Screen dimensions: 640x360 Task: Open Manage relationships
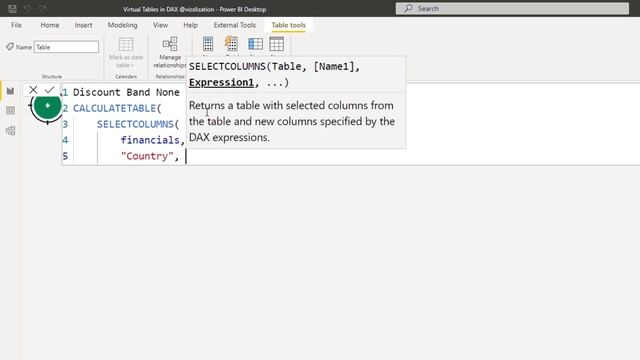[170, 53]
